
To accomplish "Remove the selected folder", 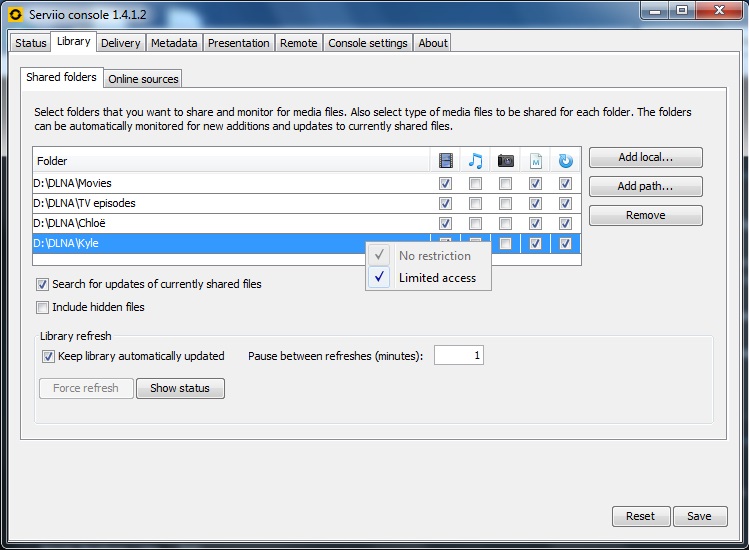I will (x=645, y=216).
